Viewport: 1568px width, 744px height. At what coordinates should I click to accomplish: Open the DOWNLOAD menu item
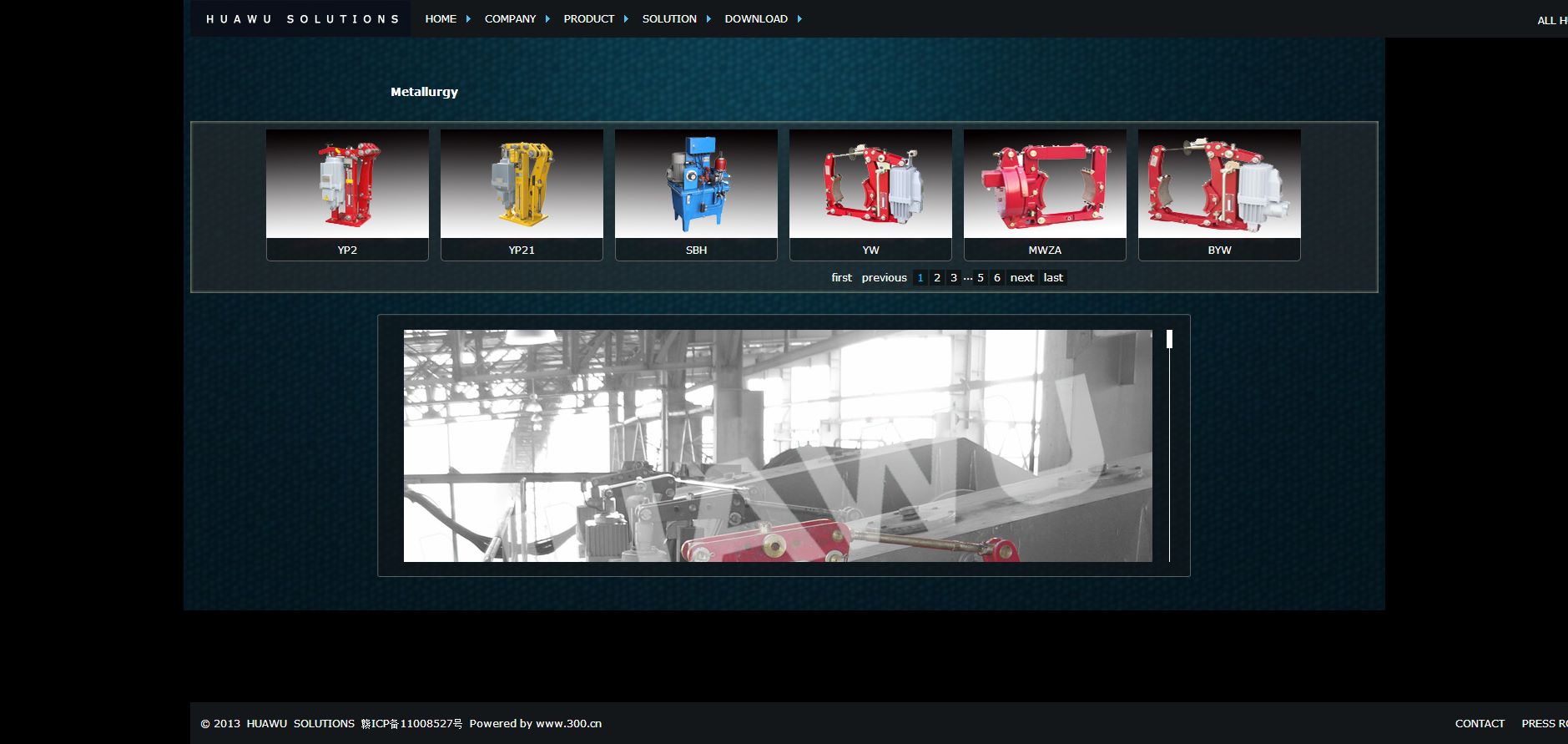(x=756, y=18)
